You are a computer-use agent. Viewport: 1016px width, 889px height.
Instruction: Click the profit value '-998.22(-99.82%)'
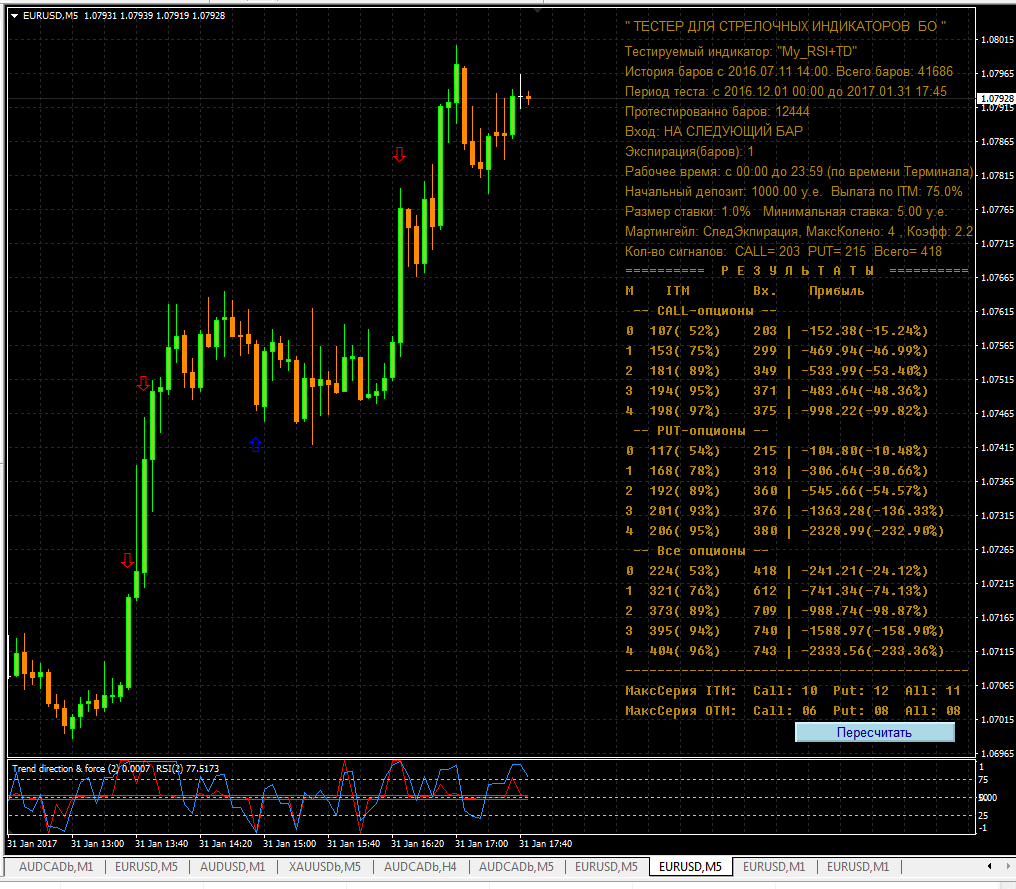(864, 411)
